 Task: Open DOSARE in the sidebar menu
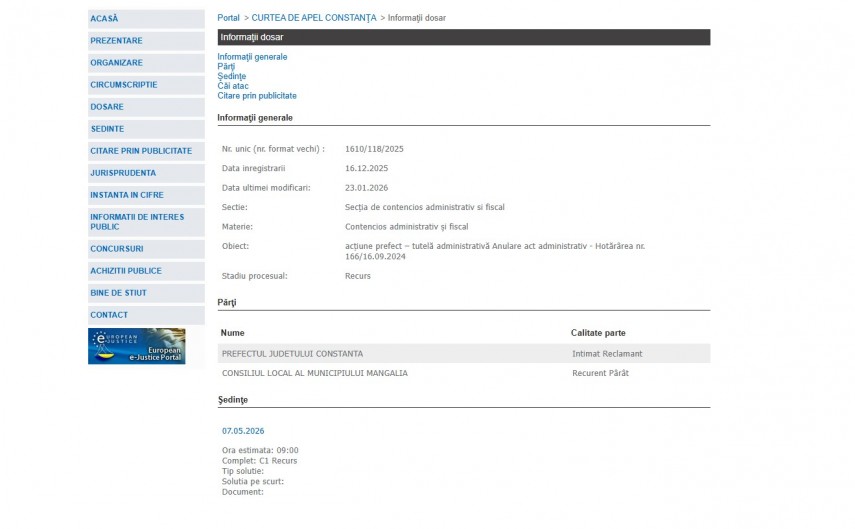click(x=107, y=107)
